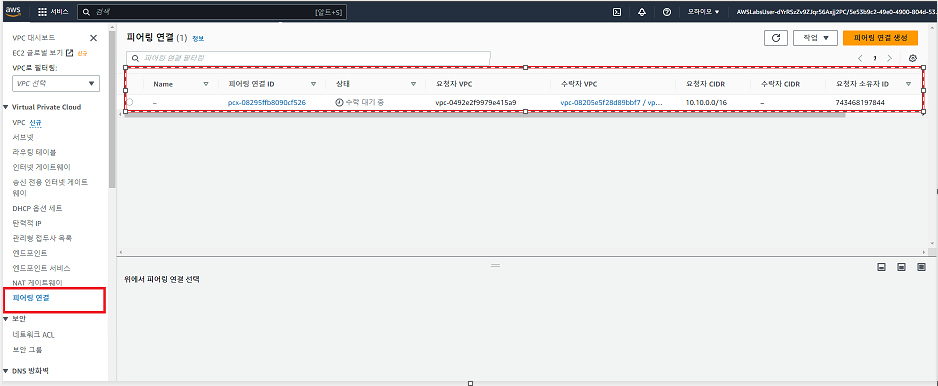Click the 수락 대기 중 status cell

pyautogui.click(x=360, y=102)
